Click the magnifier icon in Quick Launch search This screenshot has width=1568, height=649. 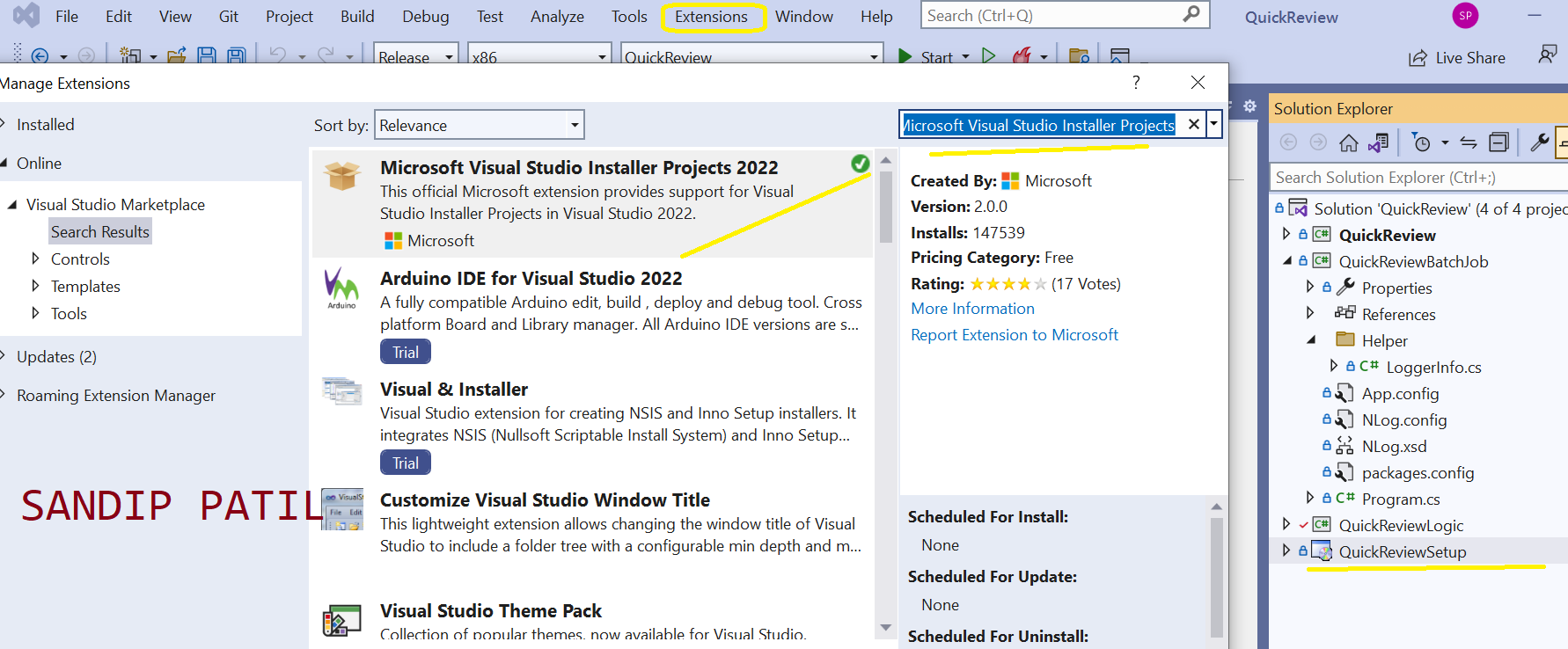pos(1191,14)
